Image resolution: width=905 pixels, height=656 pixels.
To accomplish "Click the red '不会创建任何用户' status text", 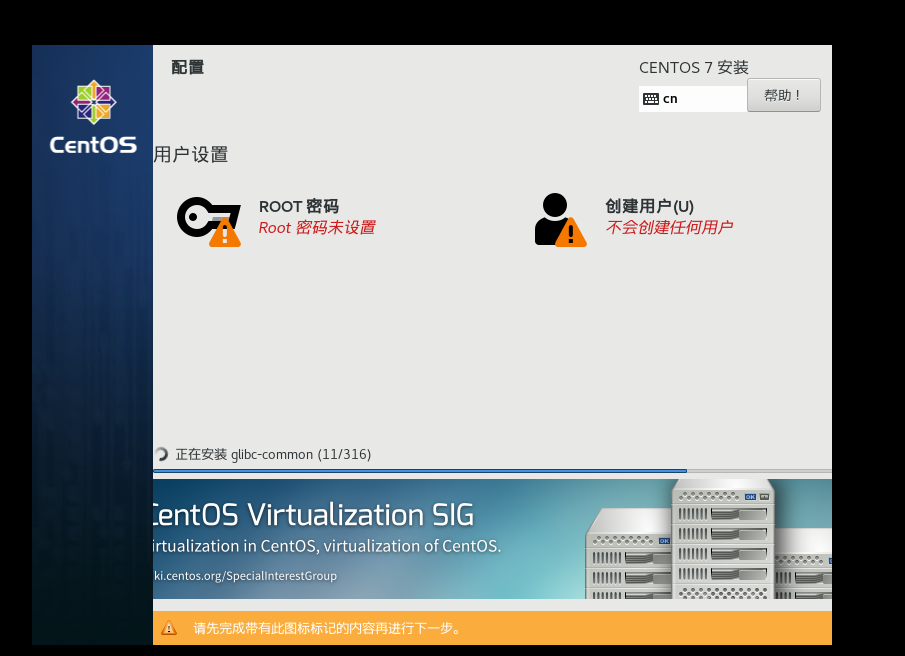I will click(669, 227).
